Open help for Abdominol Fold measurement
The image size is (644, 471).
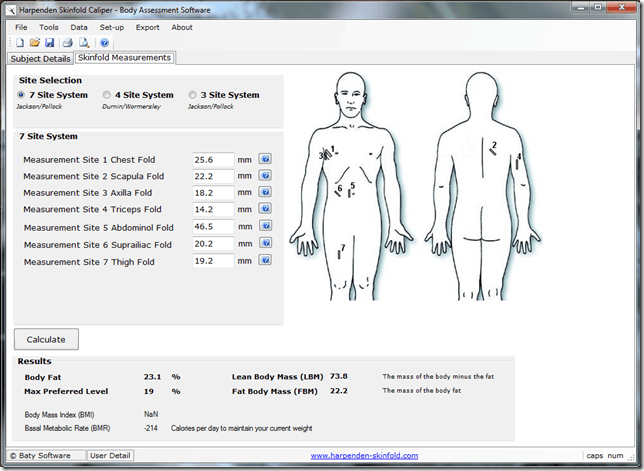pyautogui.click(x=265, y=227)
